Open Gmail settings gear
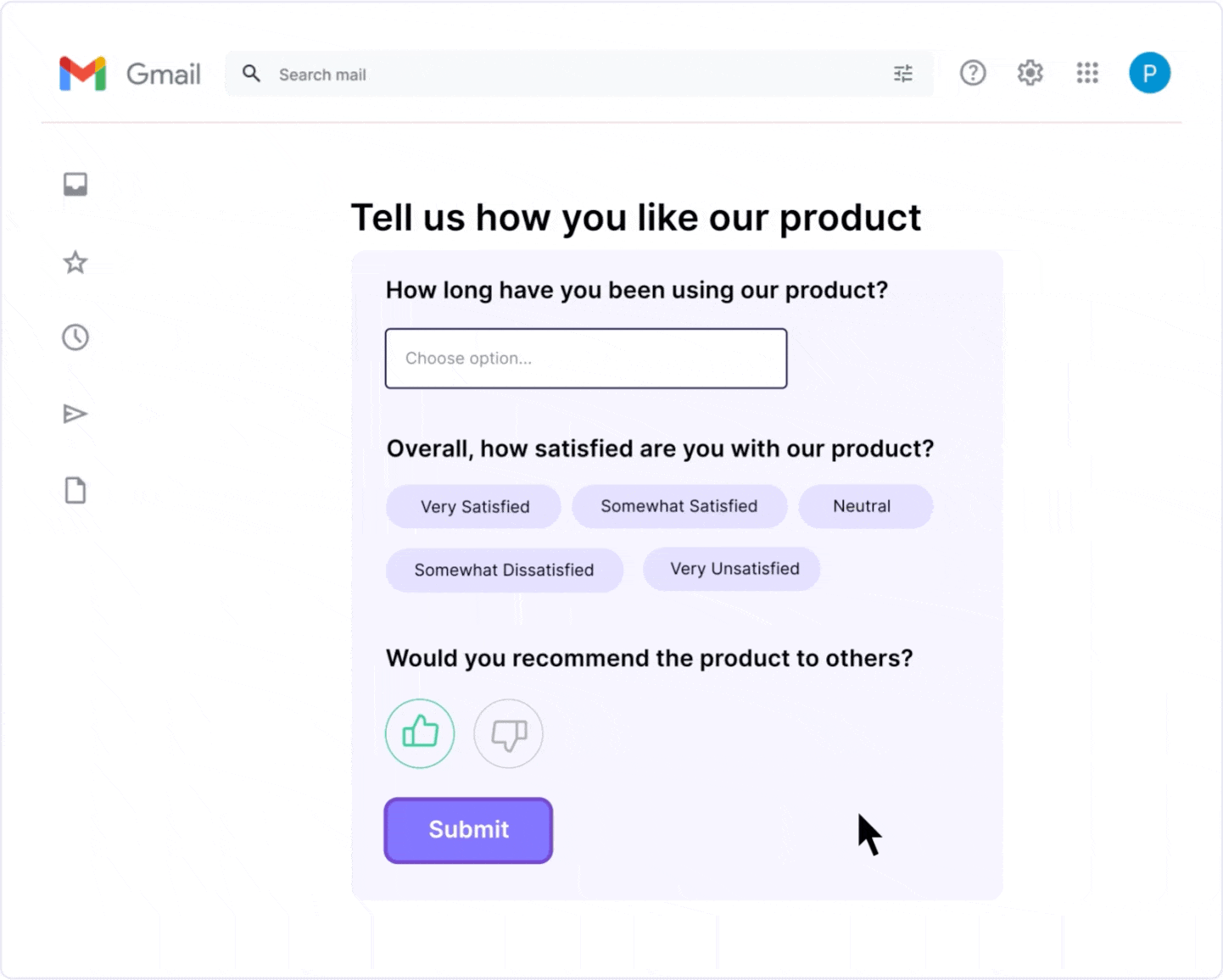Image resolution: width=1223 pixels, height=980 pixels. pyautogui.click(x=1030, y=74)
